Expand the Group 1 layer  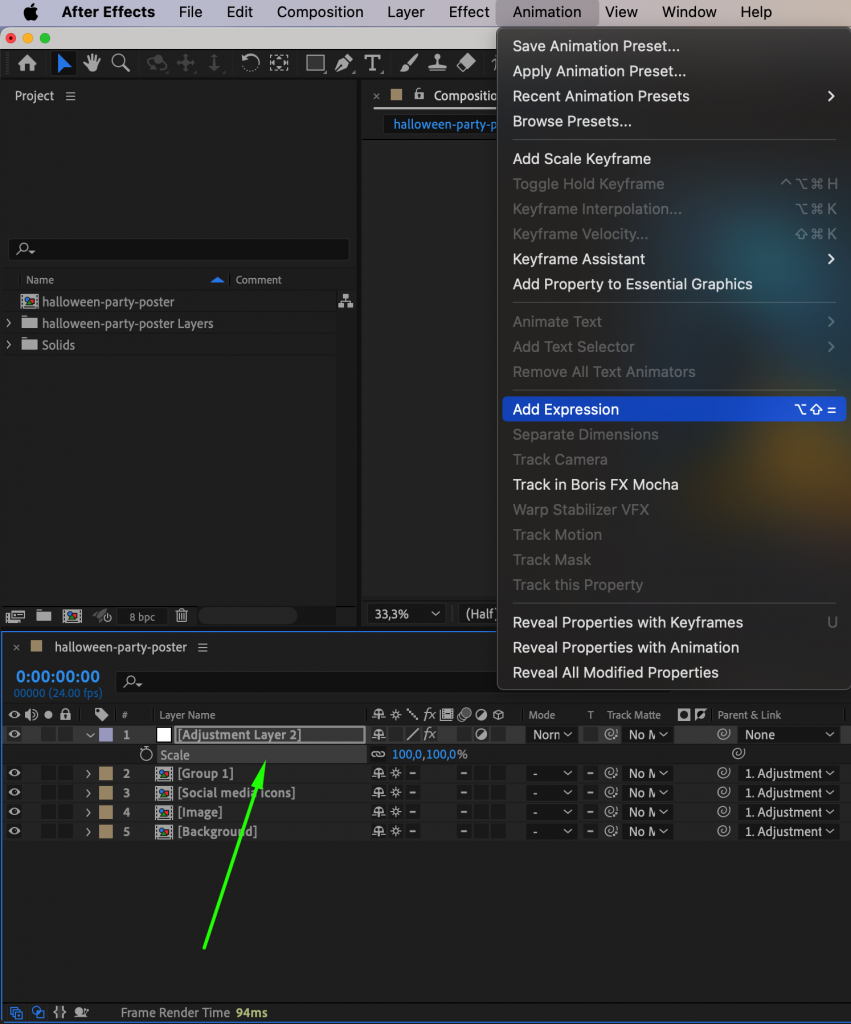click(x=88, y=773)
